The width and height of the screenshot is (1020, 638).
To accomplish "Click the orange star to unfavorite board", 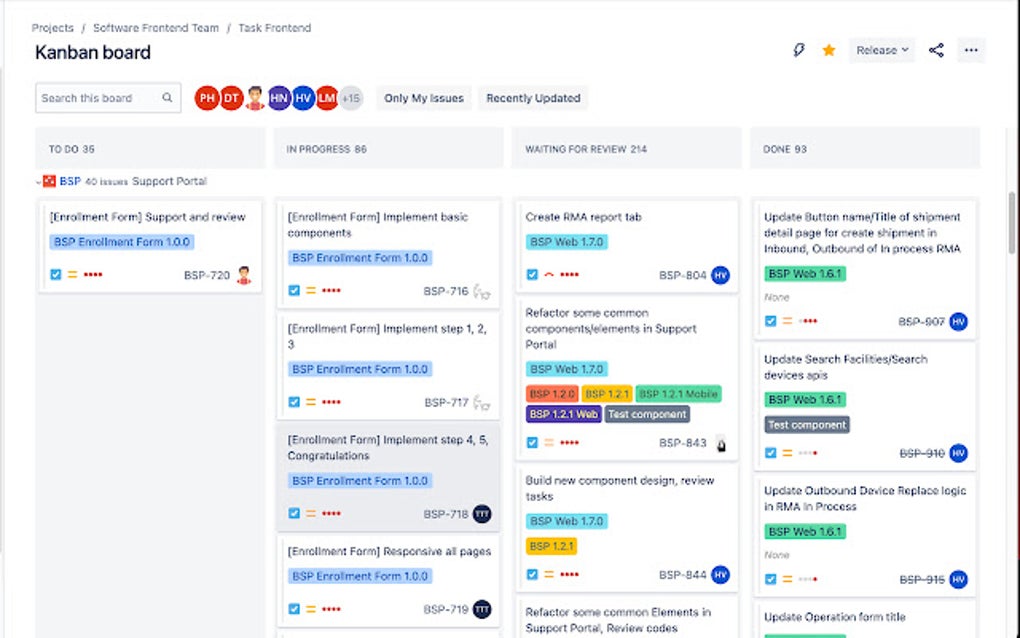I will pyautogui.click(x=828, y=50).
